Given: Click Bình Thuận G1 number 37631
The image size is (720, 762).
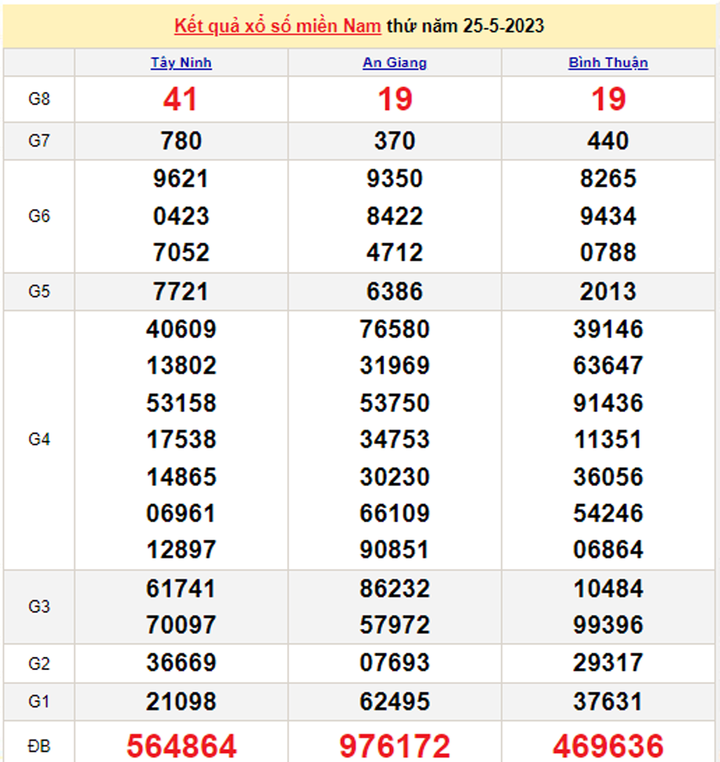Looking at the screenshot, I should (608, 701).
